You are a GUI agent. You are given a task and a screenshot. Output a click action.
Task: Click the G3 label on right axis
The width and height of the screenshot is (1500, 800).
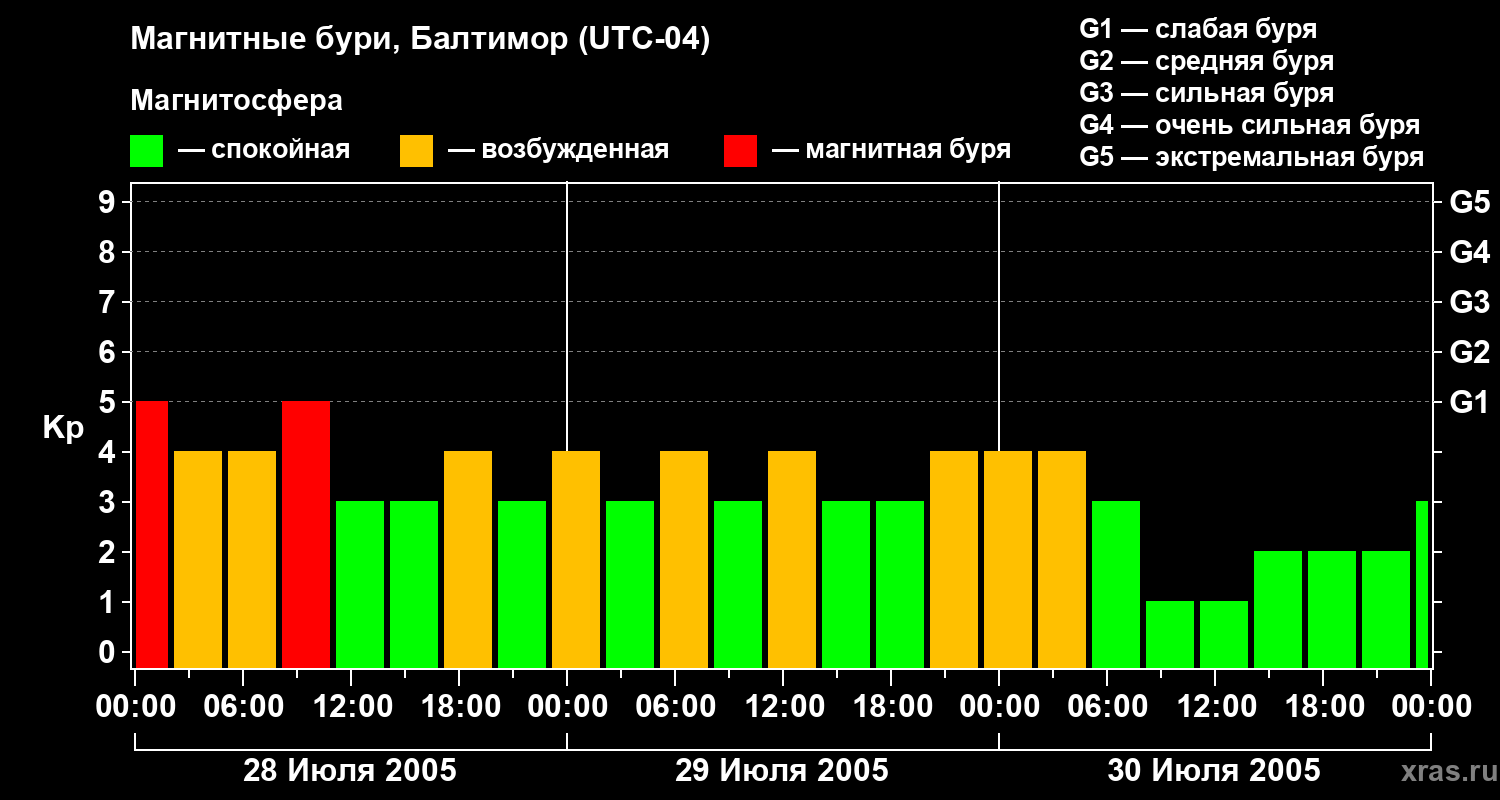coord(1469,302)
